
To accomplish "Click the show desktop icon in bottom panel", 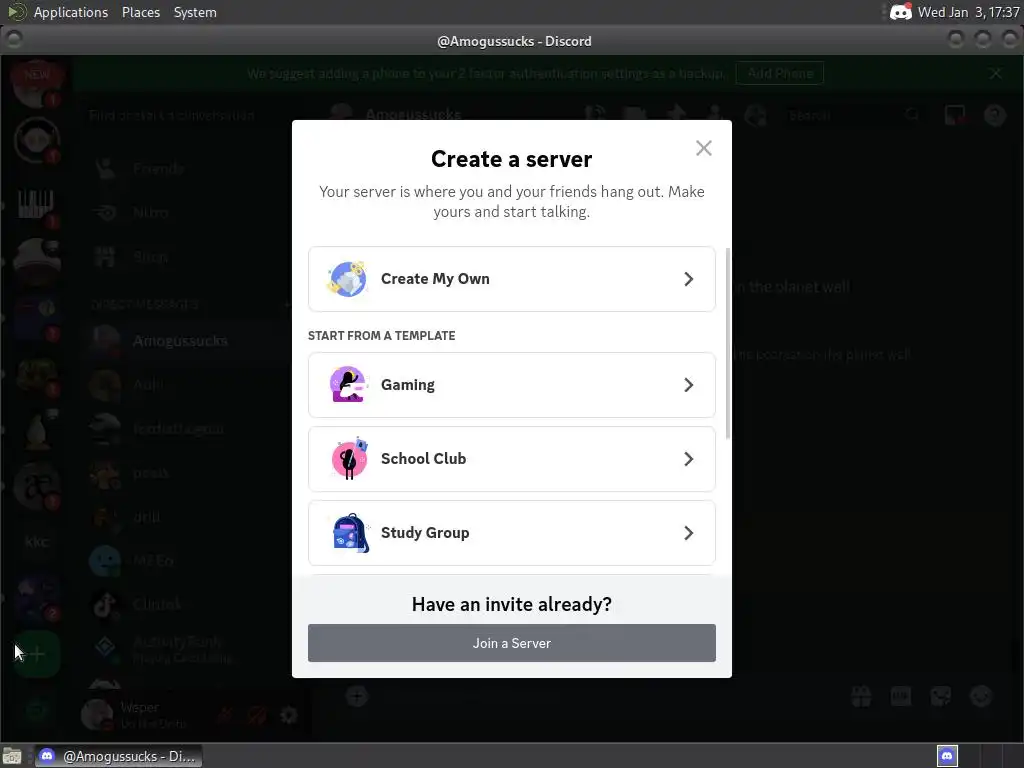I will [12, 756].
